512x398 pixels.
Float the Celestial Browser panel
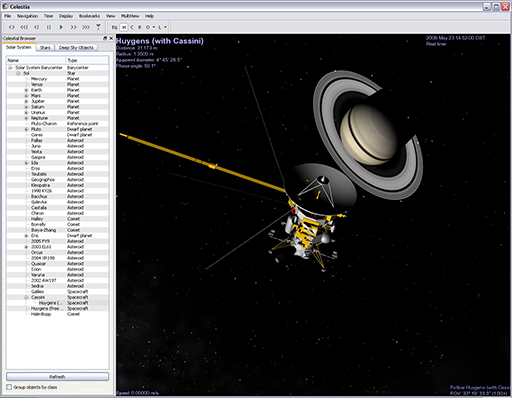(x=105, y=38)
